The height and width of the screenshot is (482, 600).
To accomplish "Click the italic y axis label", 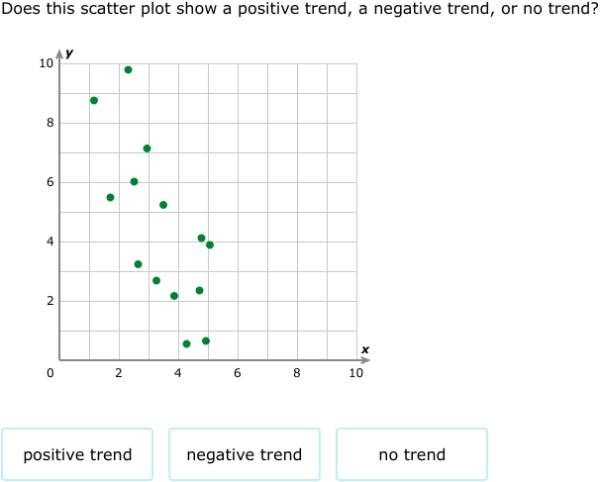I will pos(69,53).
